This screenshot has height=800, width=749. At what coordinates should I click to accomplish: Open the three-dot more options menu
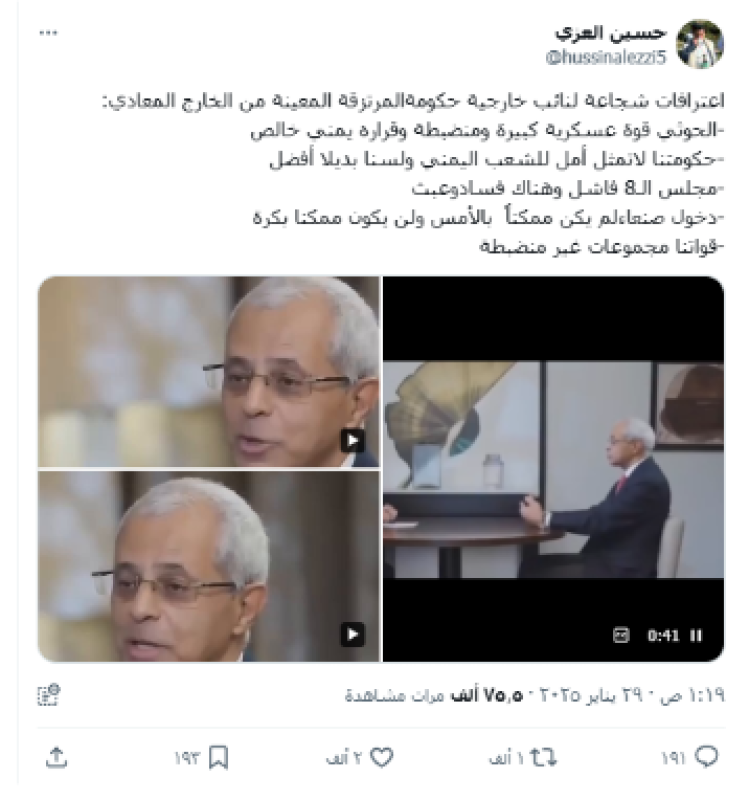click(48, 33)
